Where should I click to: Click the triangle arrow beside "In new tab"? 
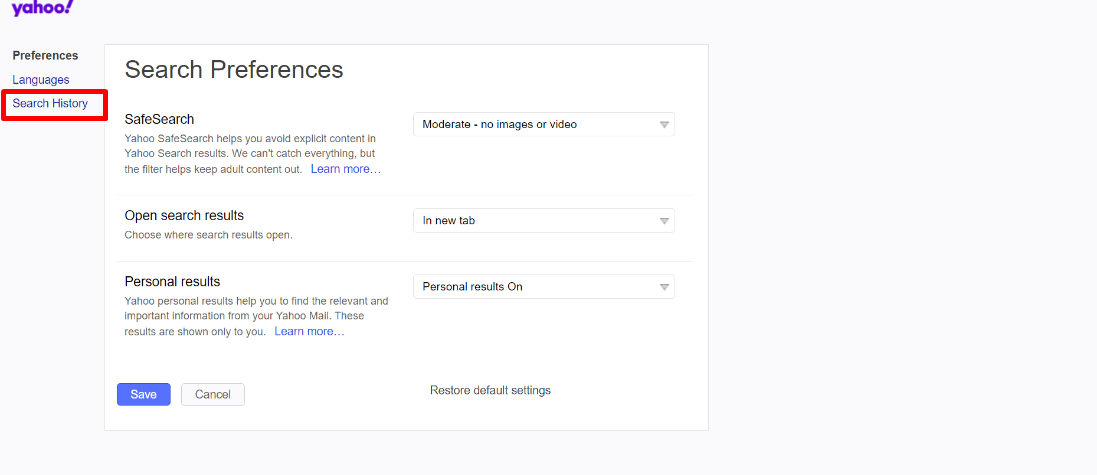[664, 221]
